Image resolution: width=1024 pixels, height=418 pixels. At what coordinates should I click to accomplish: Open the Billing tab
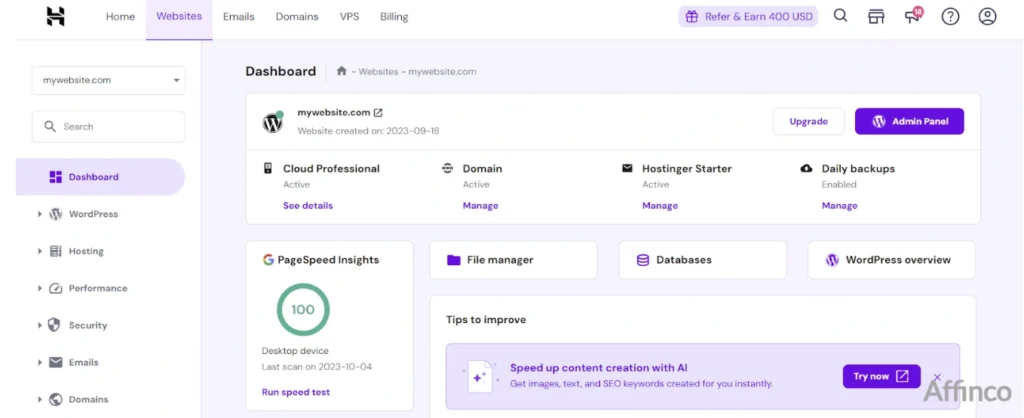tap(394, 17)
